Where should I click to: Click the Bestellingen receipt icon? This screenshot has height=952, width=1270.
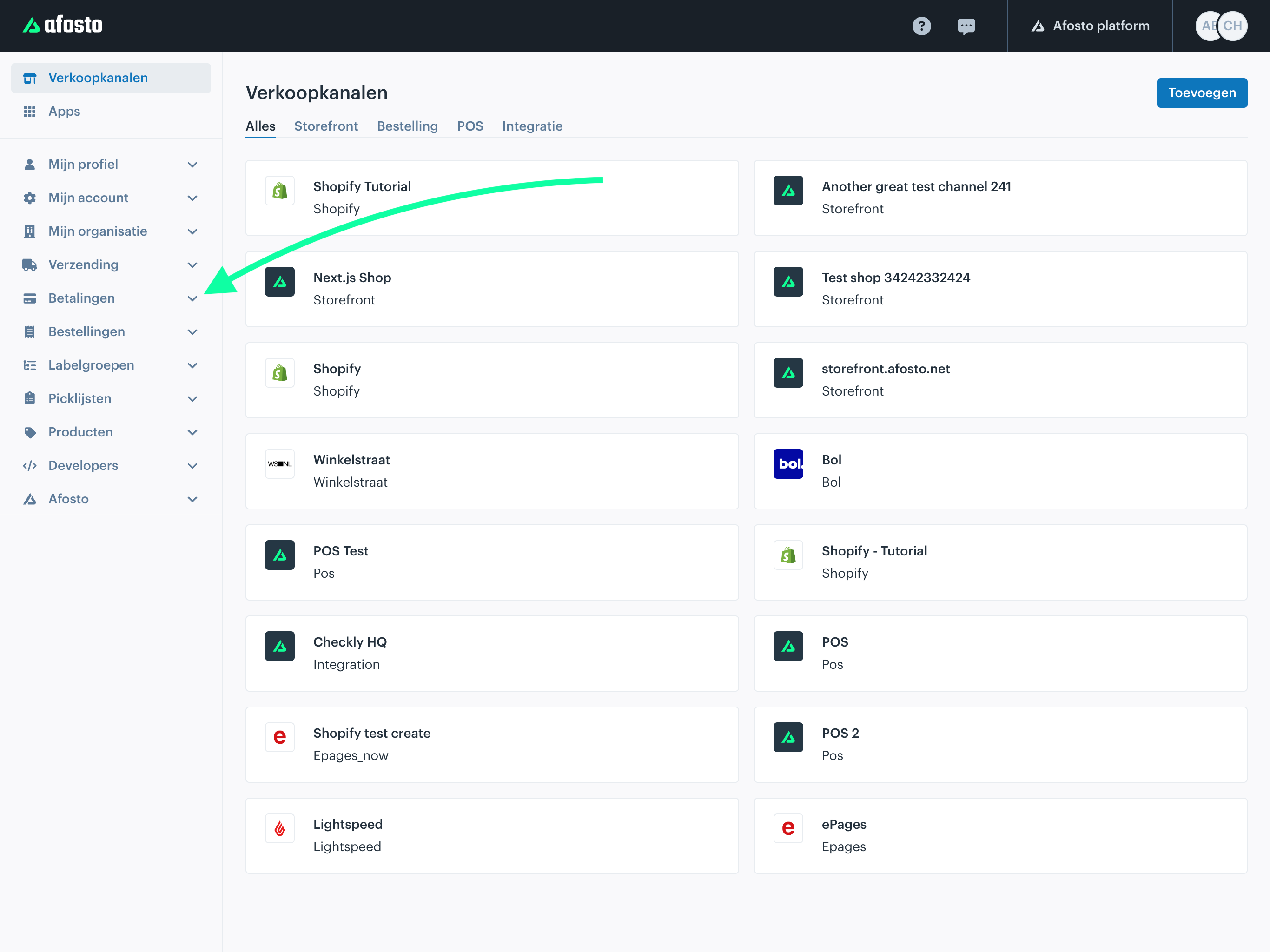tap(30, 332)
